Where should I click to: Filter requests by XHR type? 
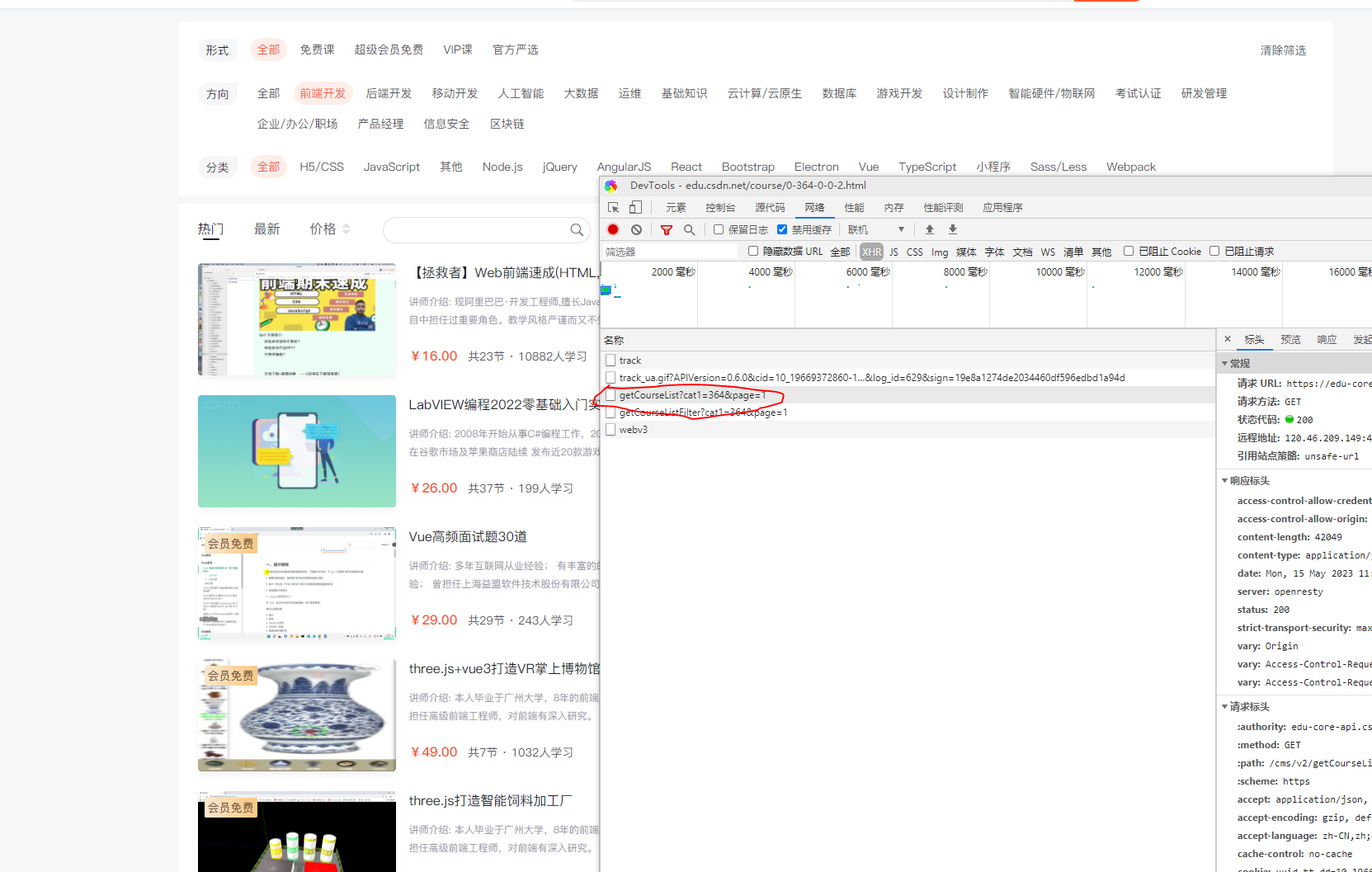tap(871, 252)
